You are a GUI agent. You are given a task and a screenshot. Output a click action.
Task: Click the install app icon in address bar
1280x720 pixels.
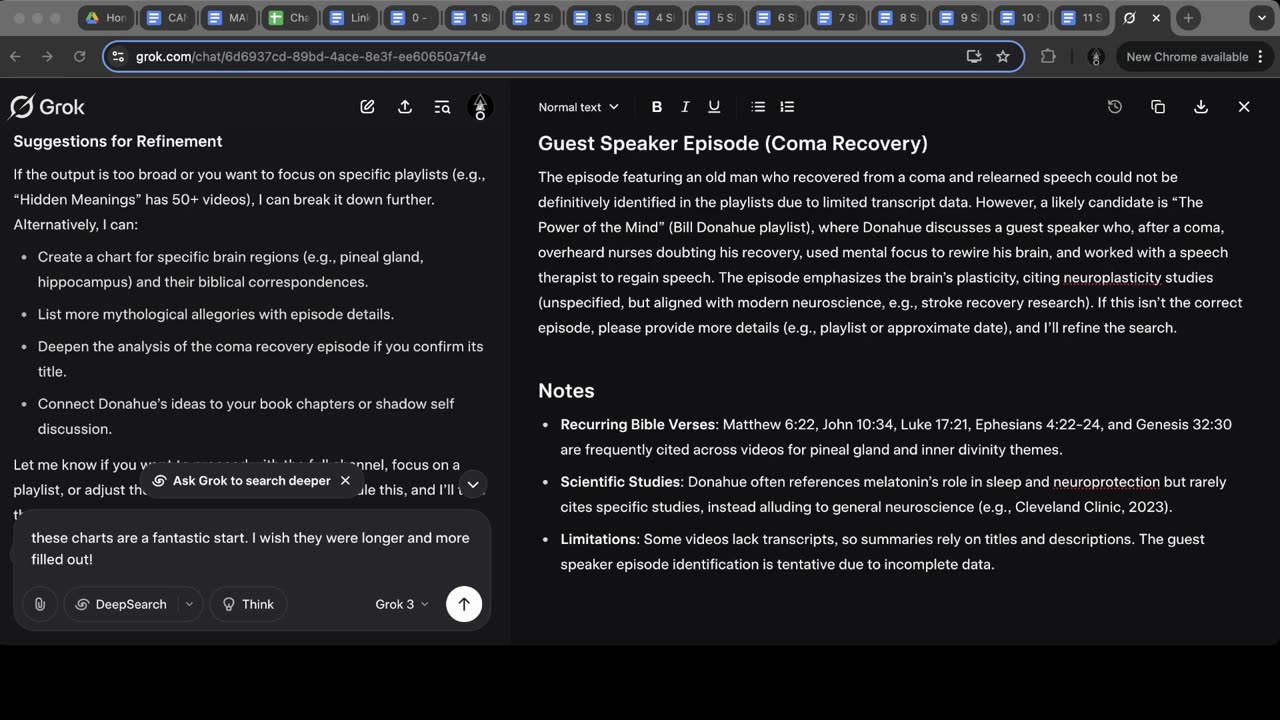pos(974,57)
